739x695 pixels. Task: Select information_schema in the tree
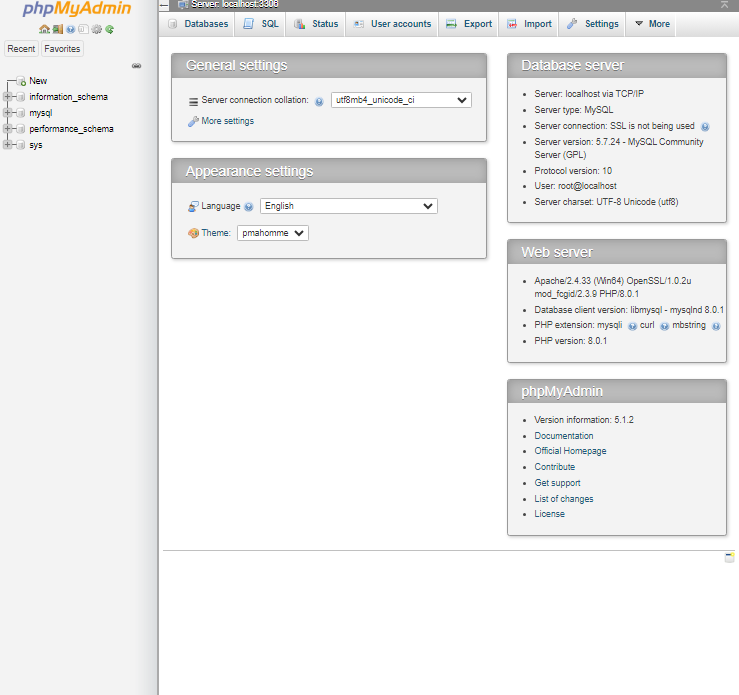pos(69,97)
